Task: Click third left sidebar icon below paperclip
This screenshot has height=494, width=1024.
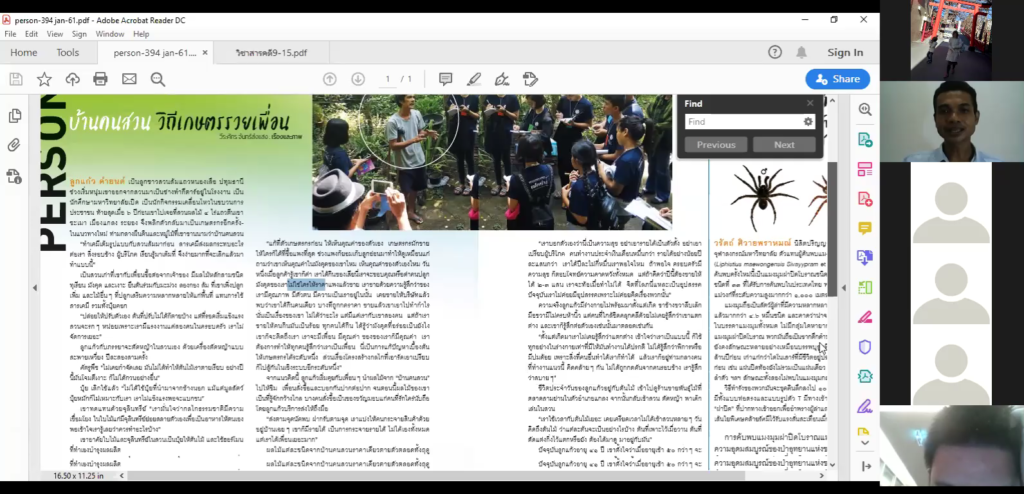Action: [14, 176]
